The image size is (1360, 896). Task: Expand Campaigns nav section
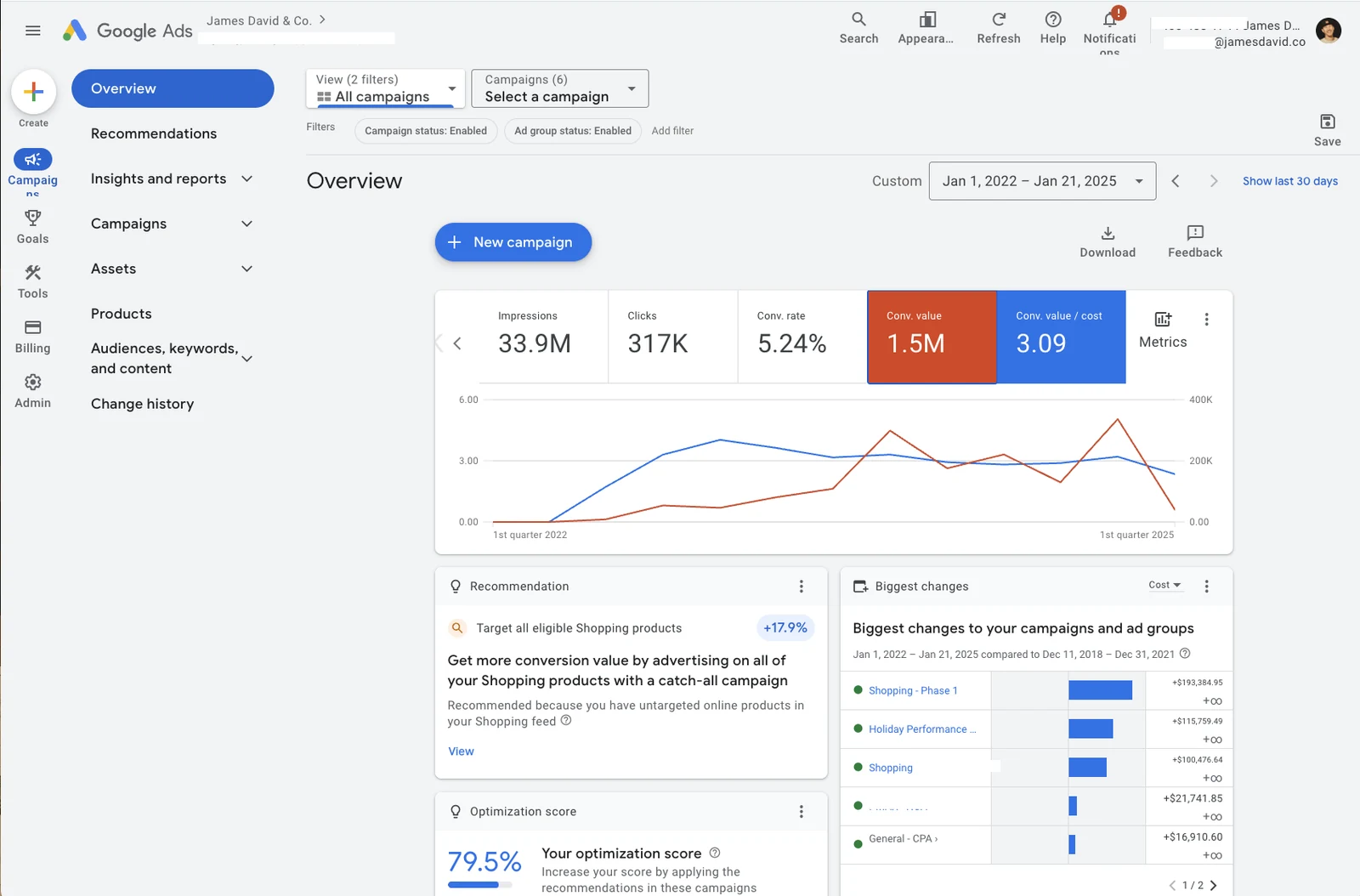coord(173,224)
